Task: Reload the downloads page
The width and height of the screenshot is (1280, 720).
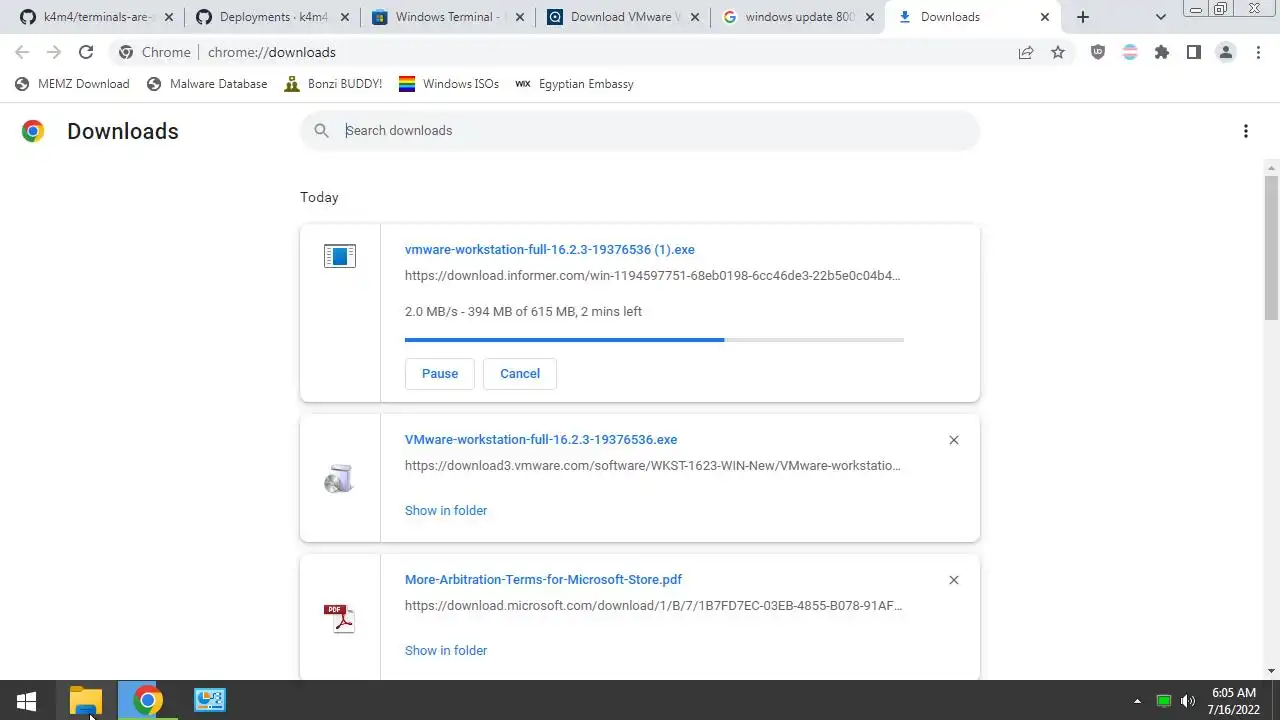Action: [86, 52]
